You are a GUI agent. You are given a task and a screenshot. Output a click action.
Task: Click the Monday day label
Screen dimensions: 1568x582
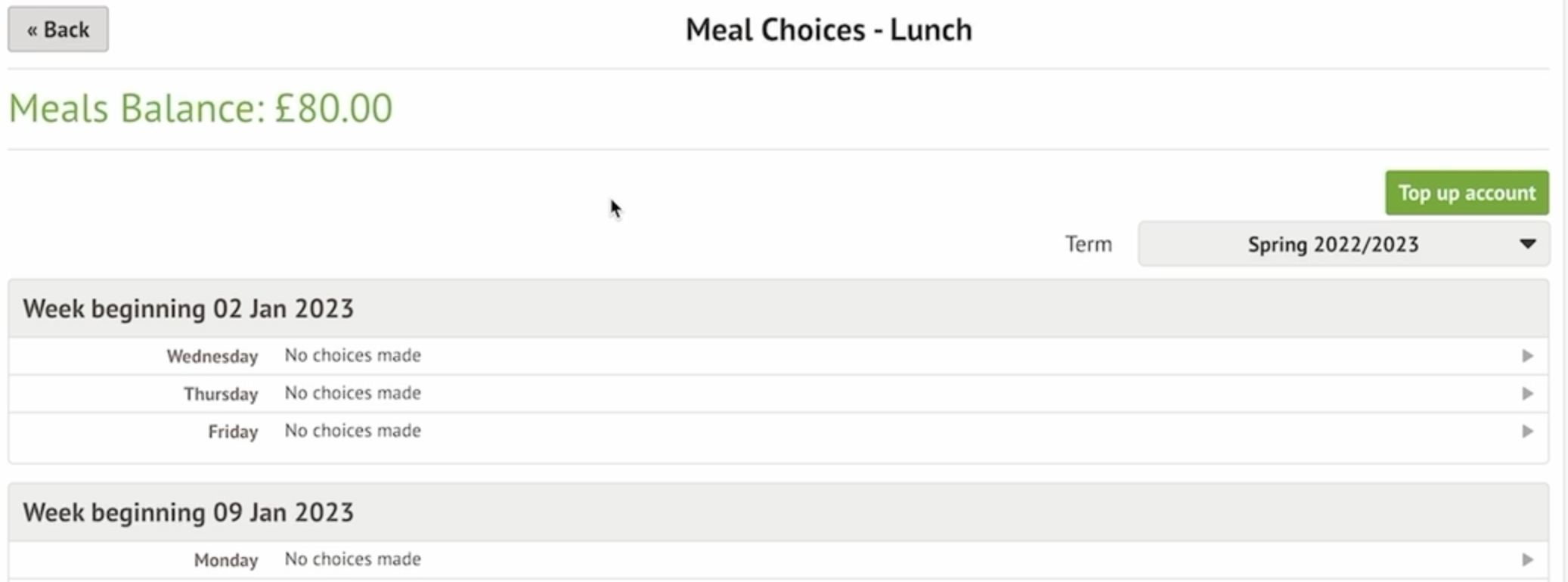(x=226, y=560)
